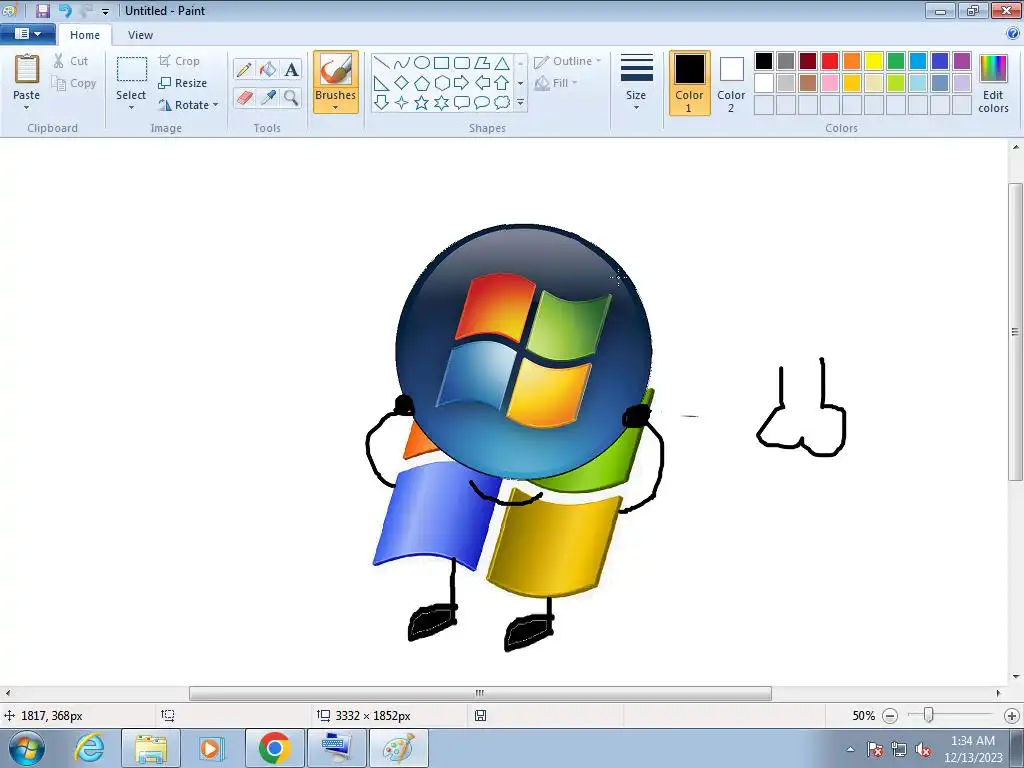1024x768 pixels.
Task: Activate Color 2 background selector
Action: (731, 83)
